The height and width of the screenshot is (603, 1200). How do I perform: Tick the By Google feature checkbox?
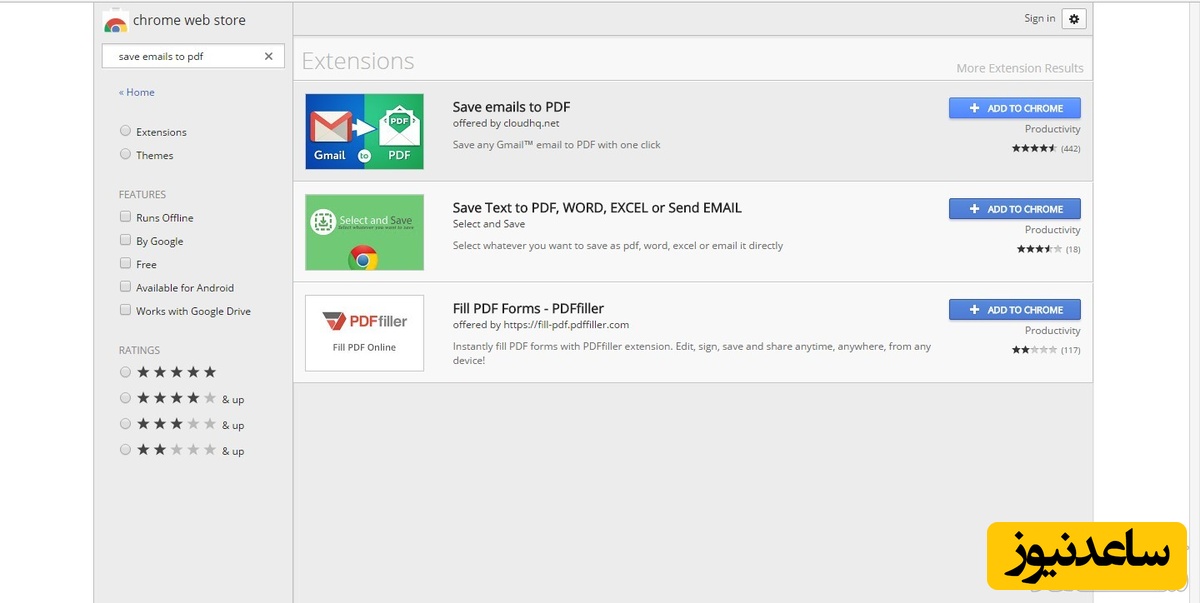(126, 240)
